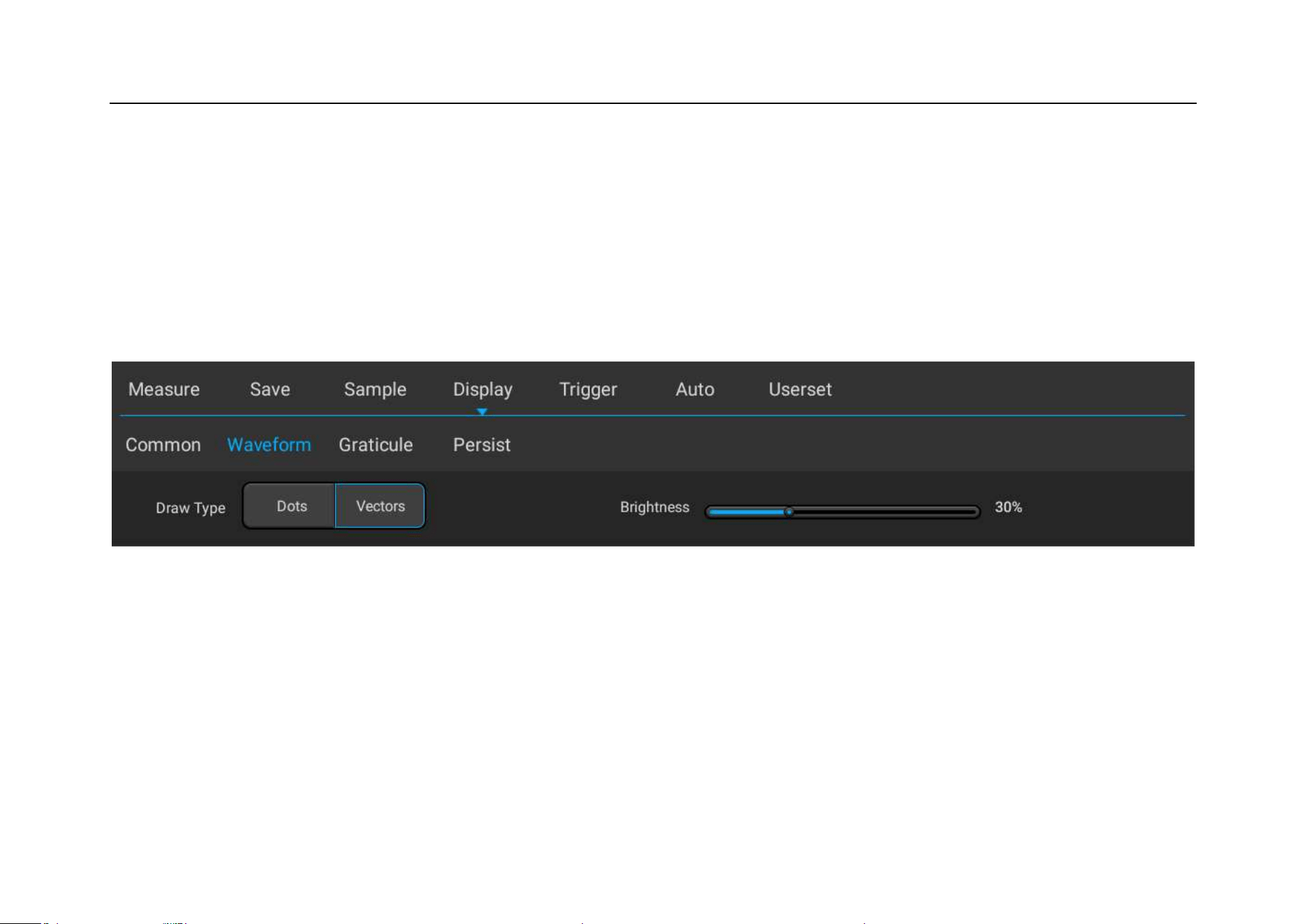Click the Brightness label

point(654,507)
